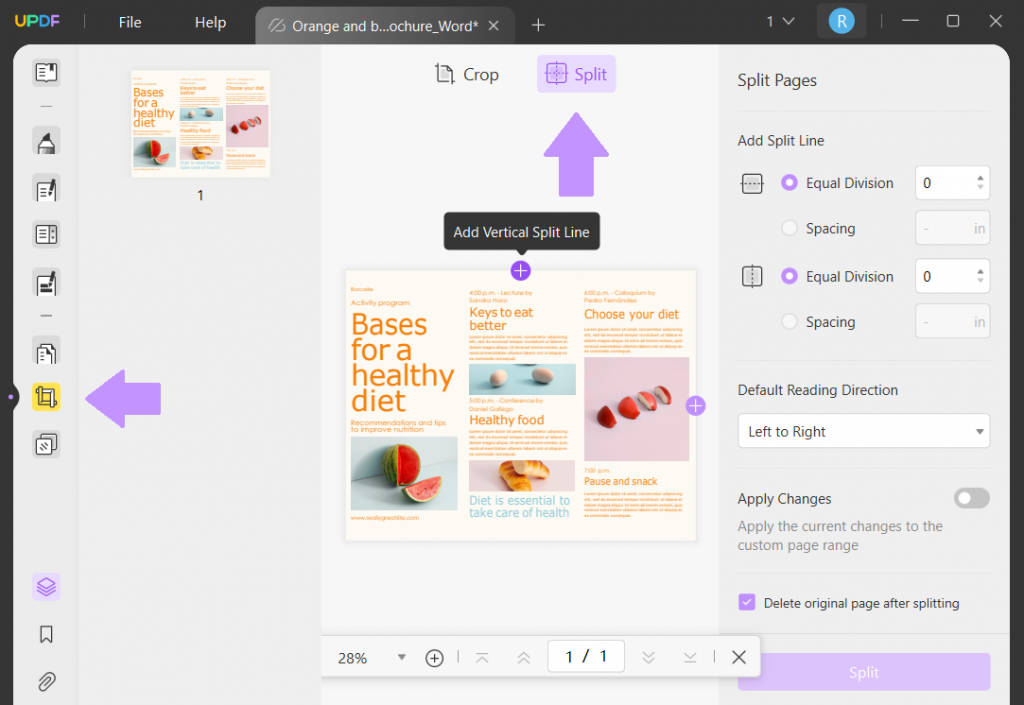1024x705 pixels.
Task: Select the Spacing radio button under Add Split Line
Action: click(x=789, y=228)
